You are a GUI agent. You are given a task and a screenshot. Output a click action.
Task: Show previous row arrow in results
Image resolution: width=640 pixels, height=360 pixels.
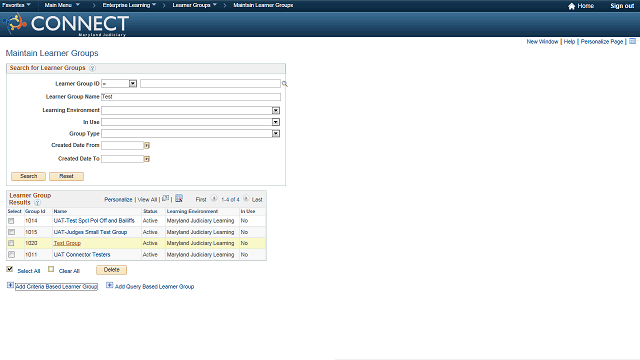[214, 198]
